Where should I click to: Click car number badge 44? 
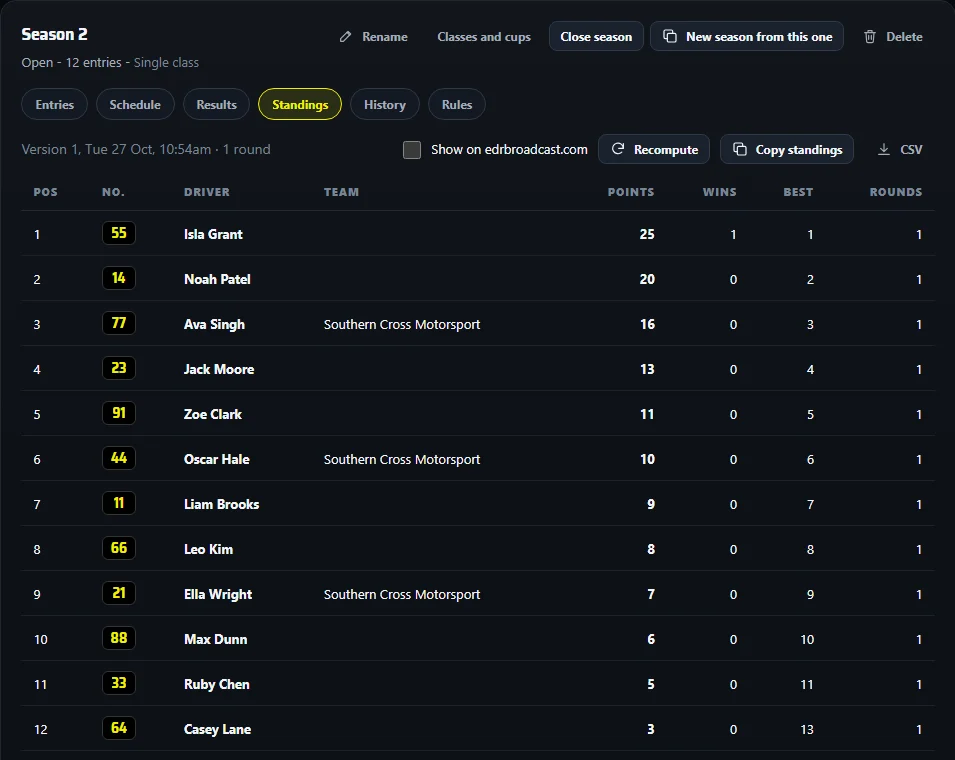tap(119, 459)
